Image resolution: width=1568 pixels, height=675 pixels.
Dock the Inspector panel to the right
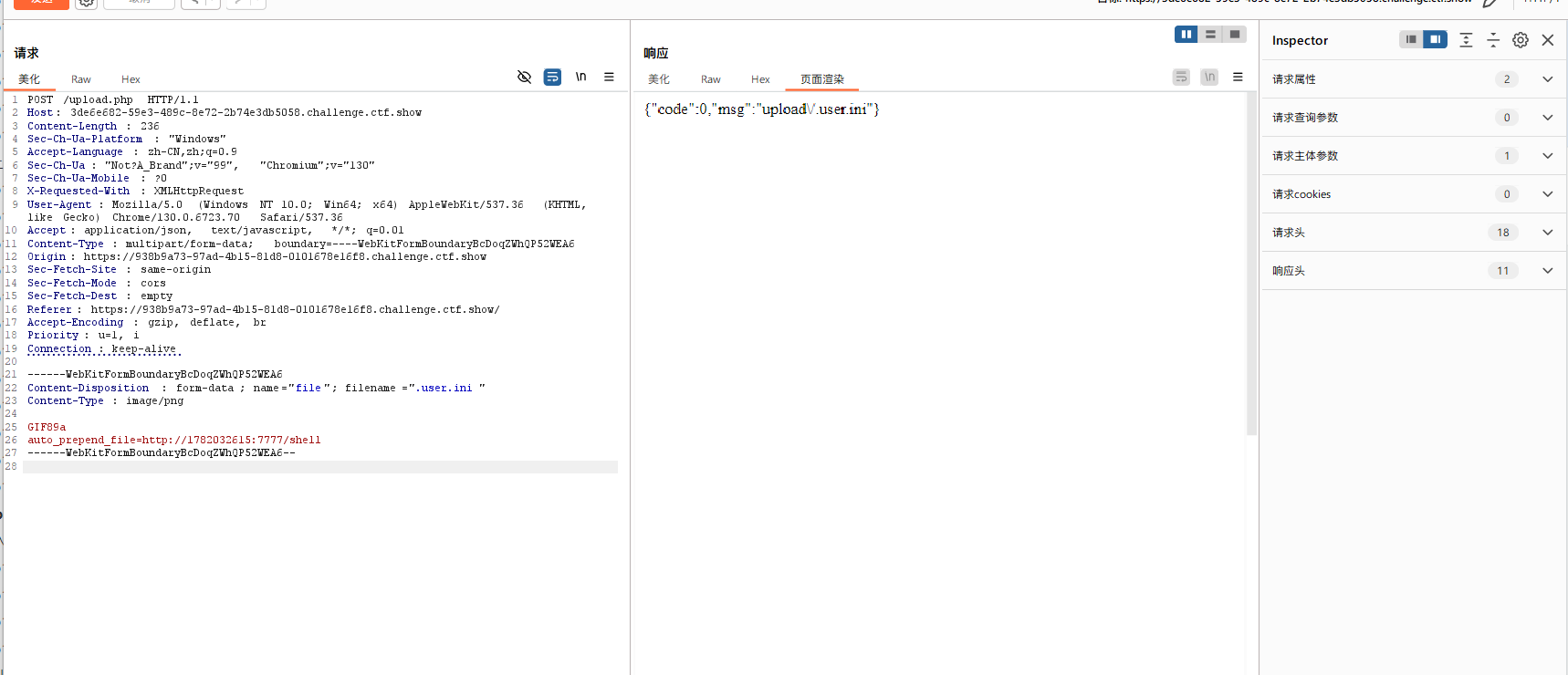click(x=1436, y=39)
